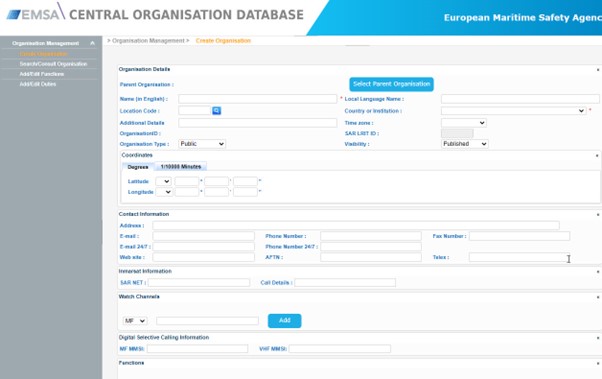This screenshot has height=379, width=602.
Task: Focus the watch channel value field
Action: (x=207, y=321)
